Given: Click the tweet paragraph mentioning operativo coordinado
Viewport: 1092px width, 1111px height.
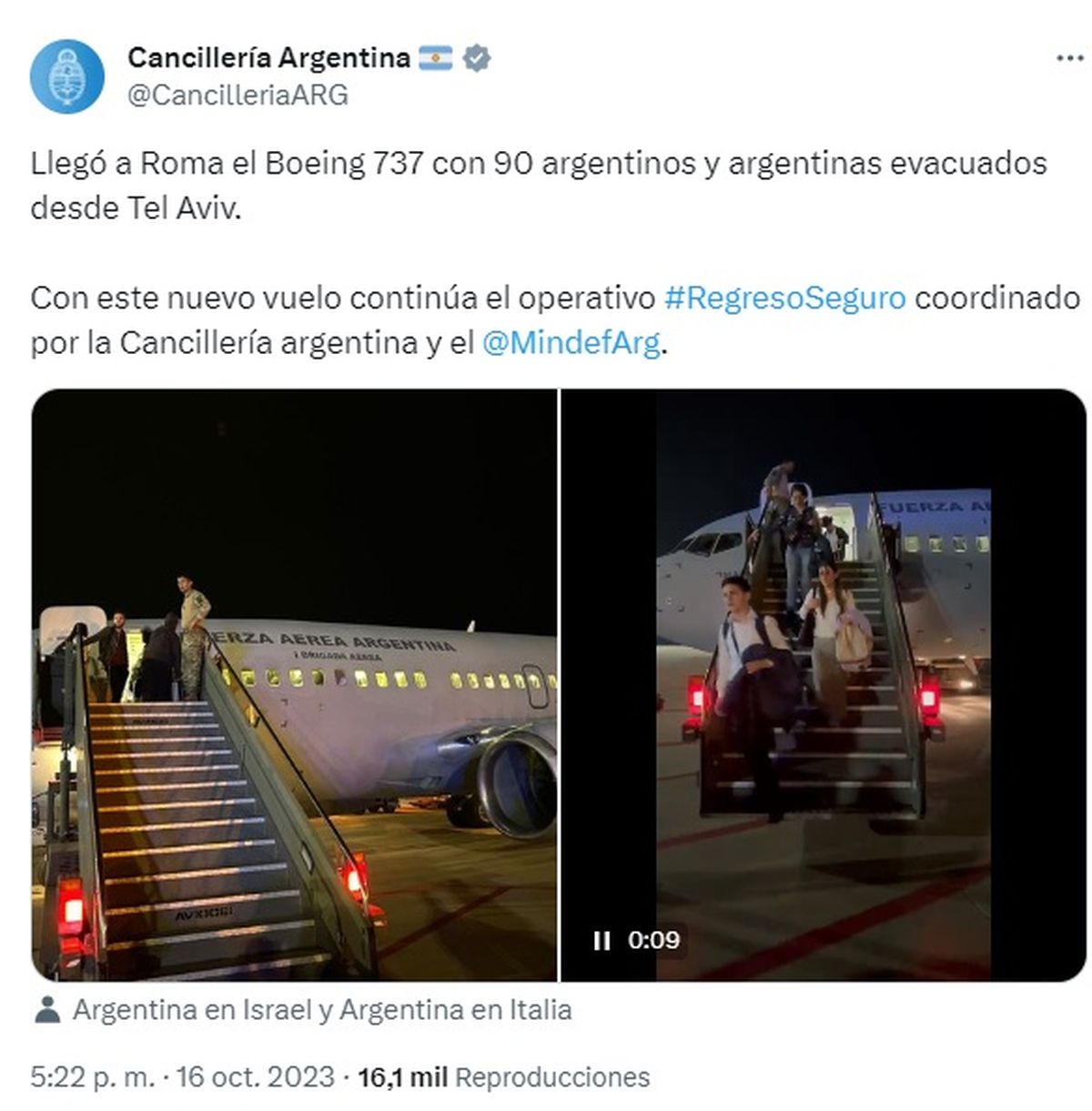Looking at the screenshot, I should click(x=555, y=320).
